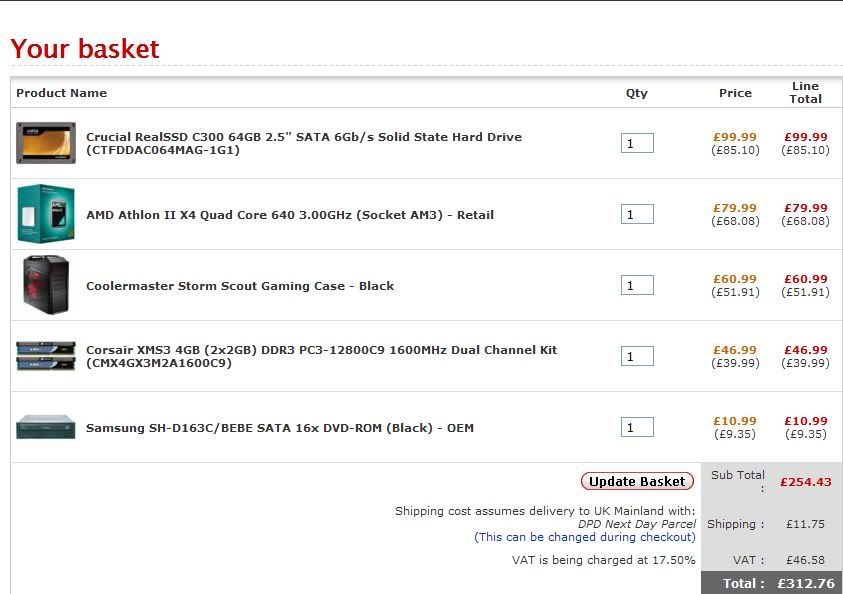Click the Coolermaster Storm Scout case image
This screenshot has height=594, width=843.
(46, 285)
